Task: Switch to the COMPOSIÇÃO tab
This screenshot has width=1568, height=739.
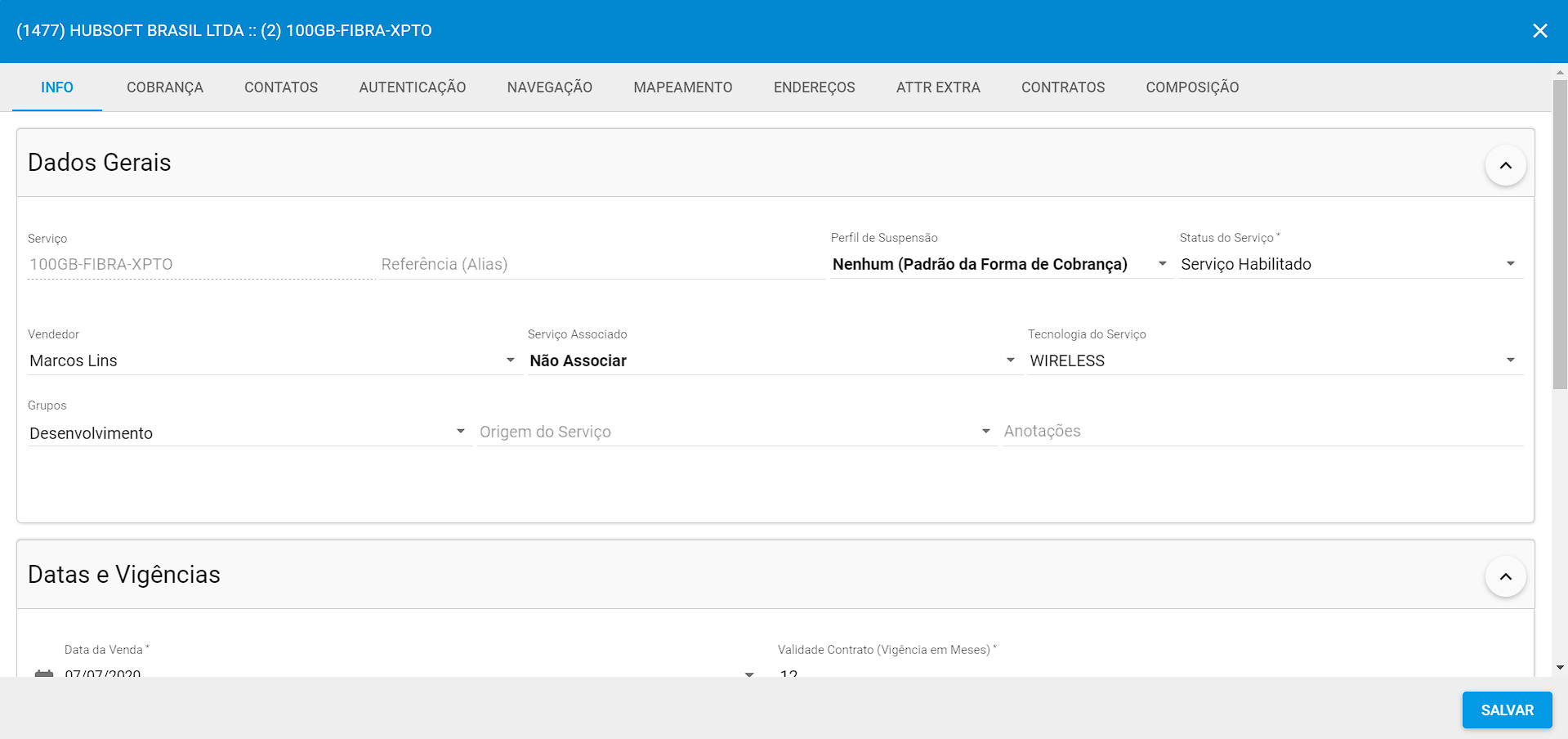Action: click(x=1192, y=87)
